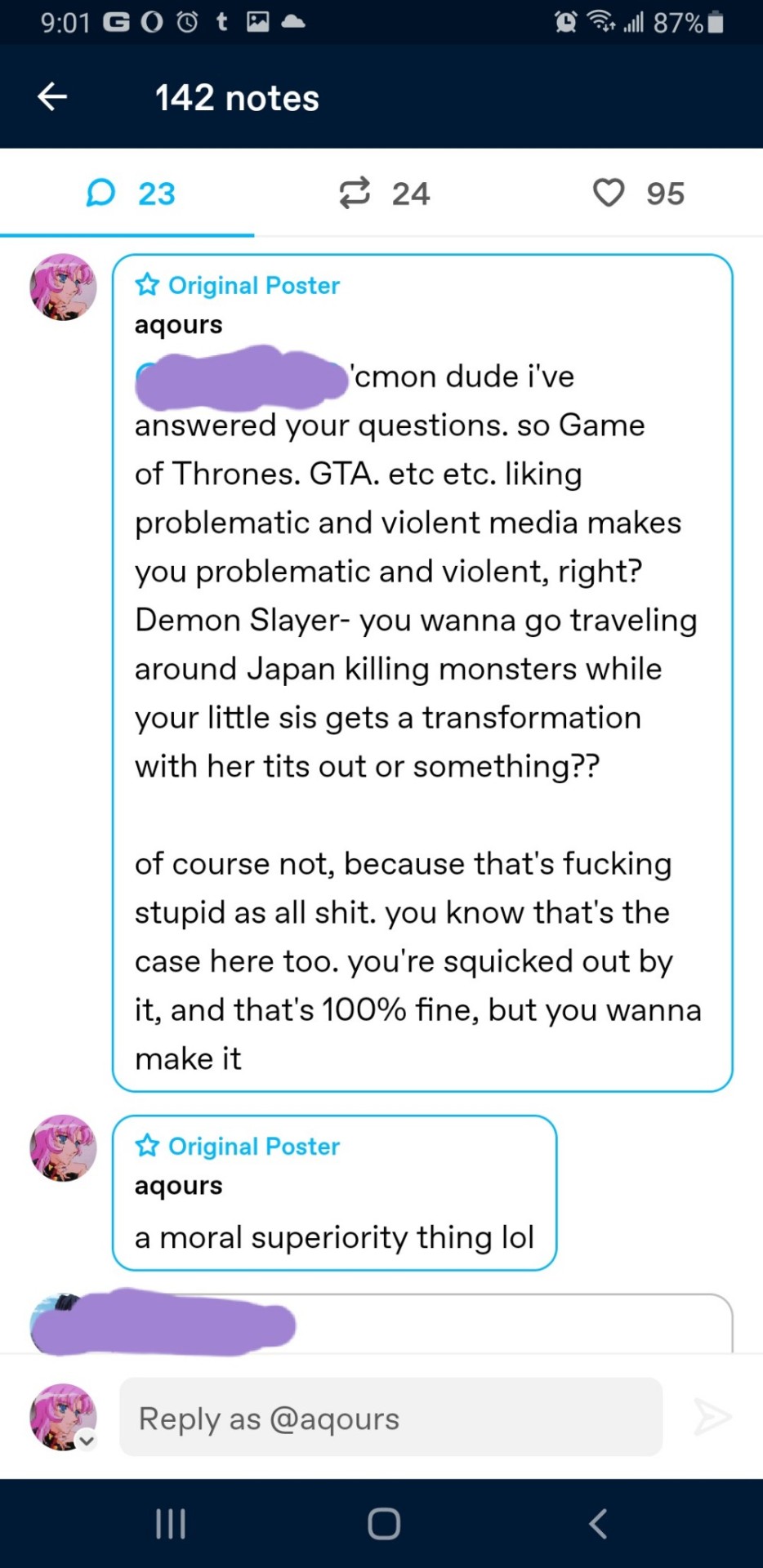The image size is (763, 1568).
Task: Focus the 'Reply as @aqours' text field
Action: 390,1418
